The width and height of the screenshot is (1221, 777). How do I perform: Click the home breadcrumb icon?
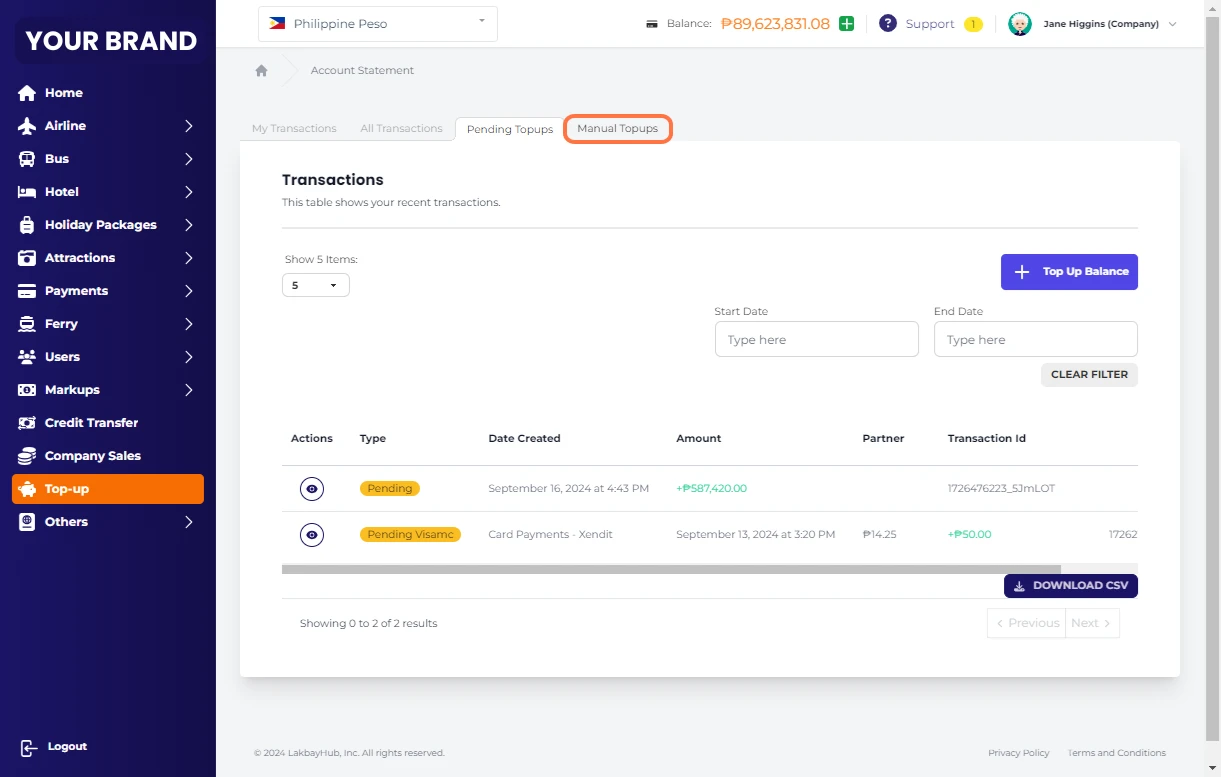point(261,71)
